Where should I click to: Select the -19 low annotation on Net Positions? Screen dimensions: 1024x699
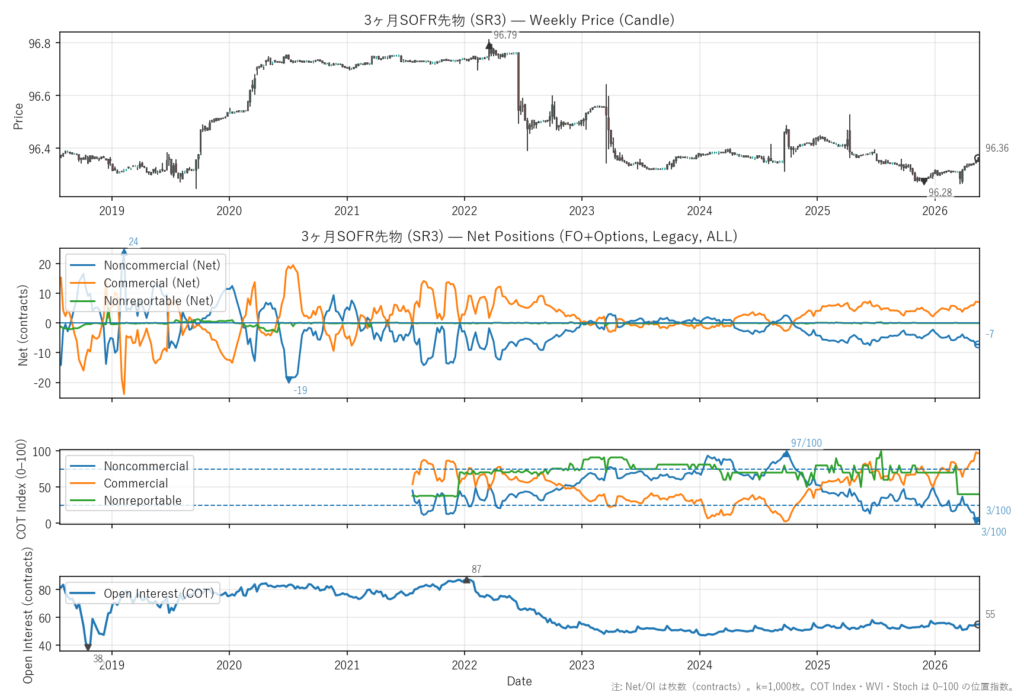300,390
